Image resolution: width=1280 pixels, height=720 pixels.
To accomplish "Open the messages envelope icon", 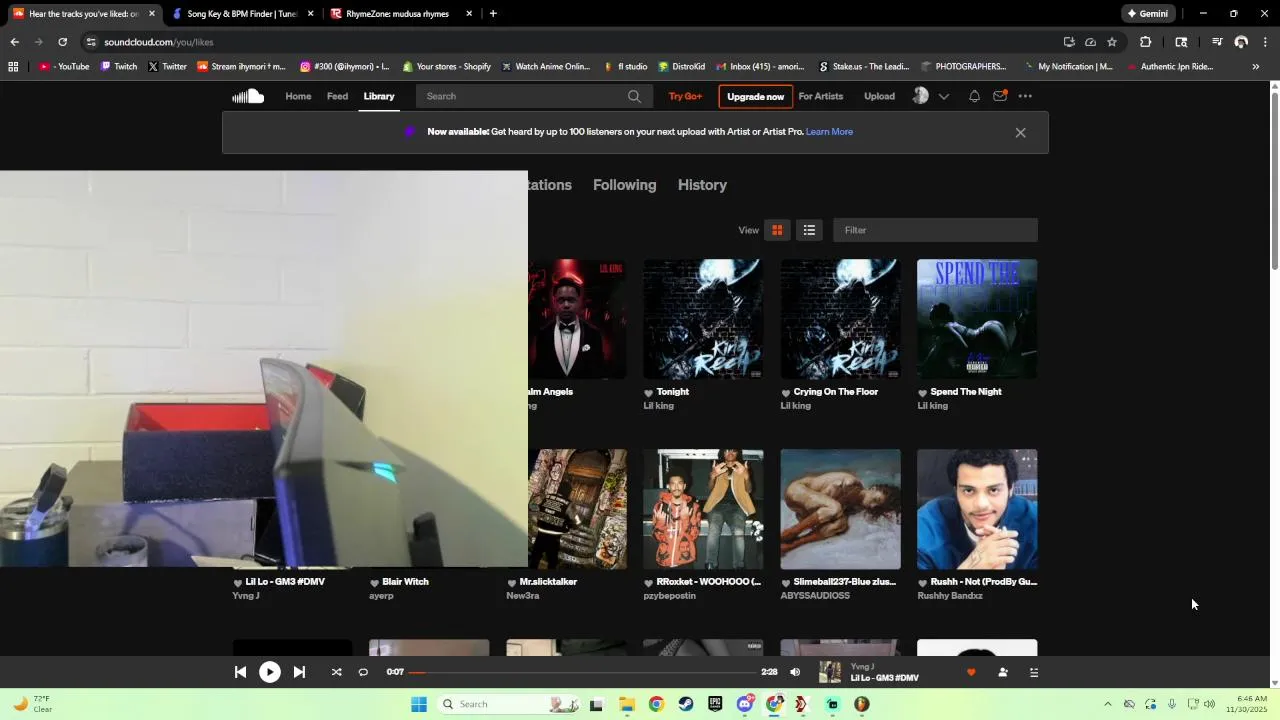I will pyautogui.click(x=1000, y=96).
